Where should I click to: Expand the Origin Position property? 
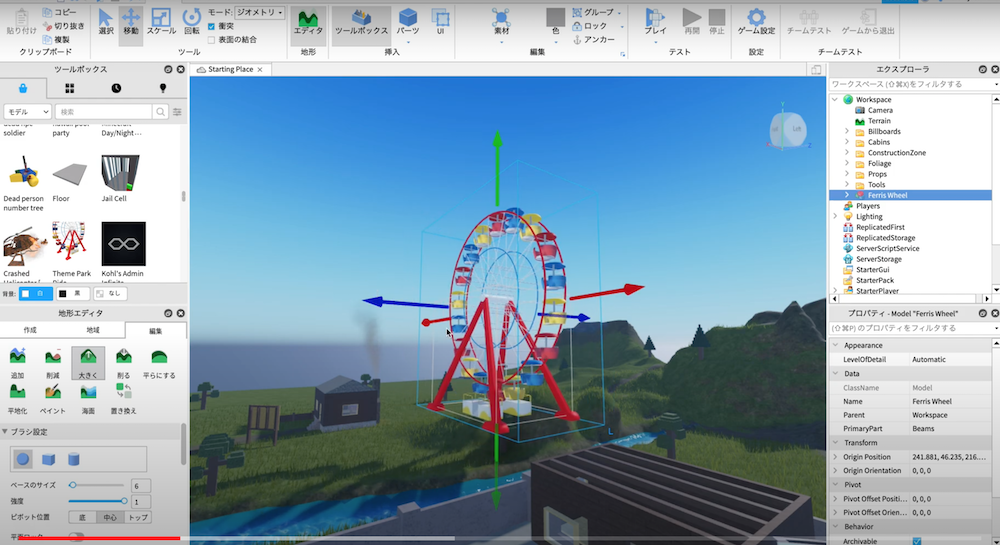coord(836,457)
